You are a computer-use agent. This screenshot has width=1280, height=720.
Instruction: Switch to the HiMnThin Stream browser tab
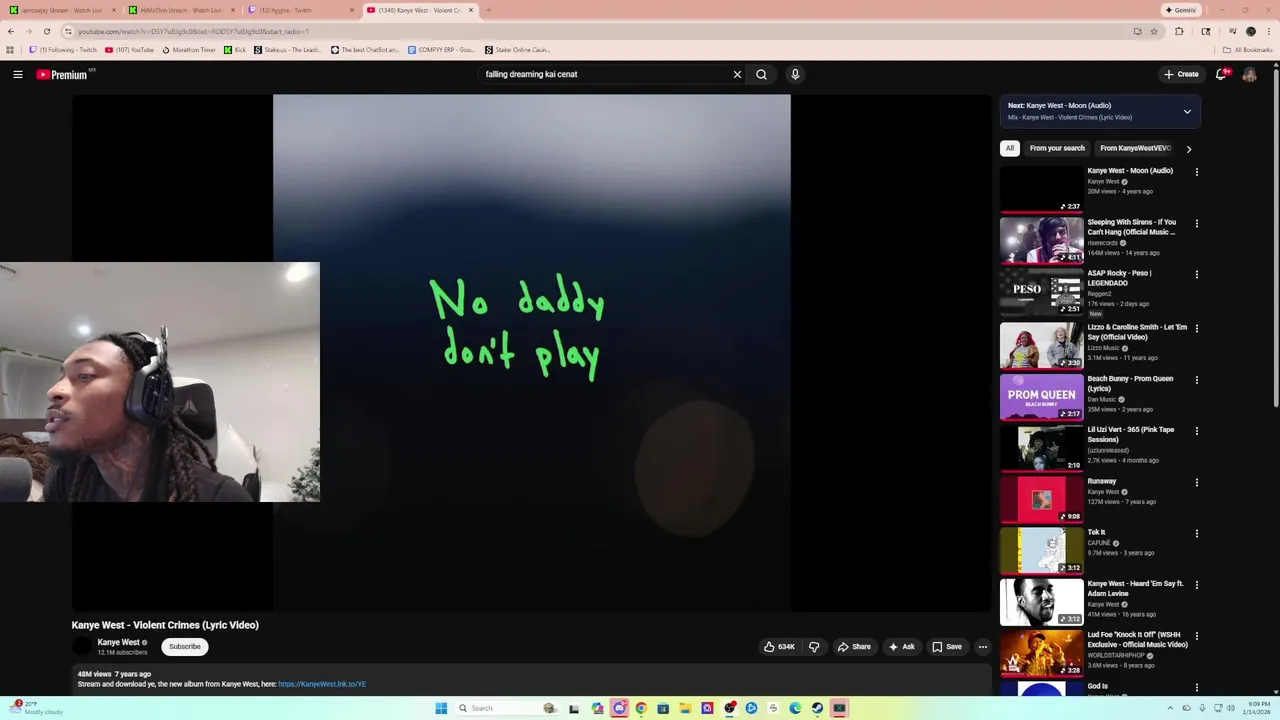click(182, 10)
